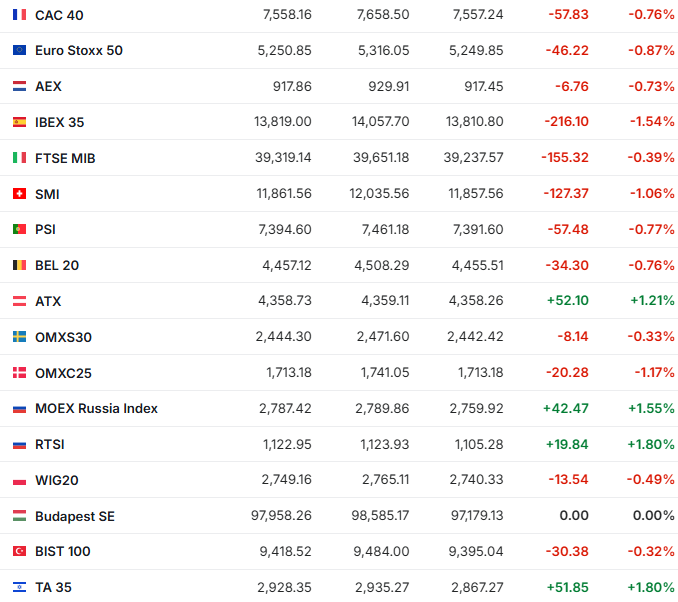Open the FTSE MIB index link
Screen dimensions: 678x602
tap(65, 158)
